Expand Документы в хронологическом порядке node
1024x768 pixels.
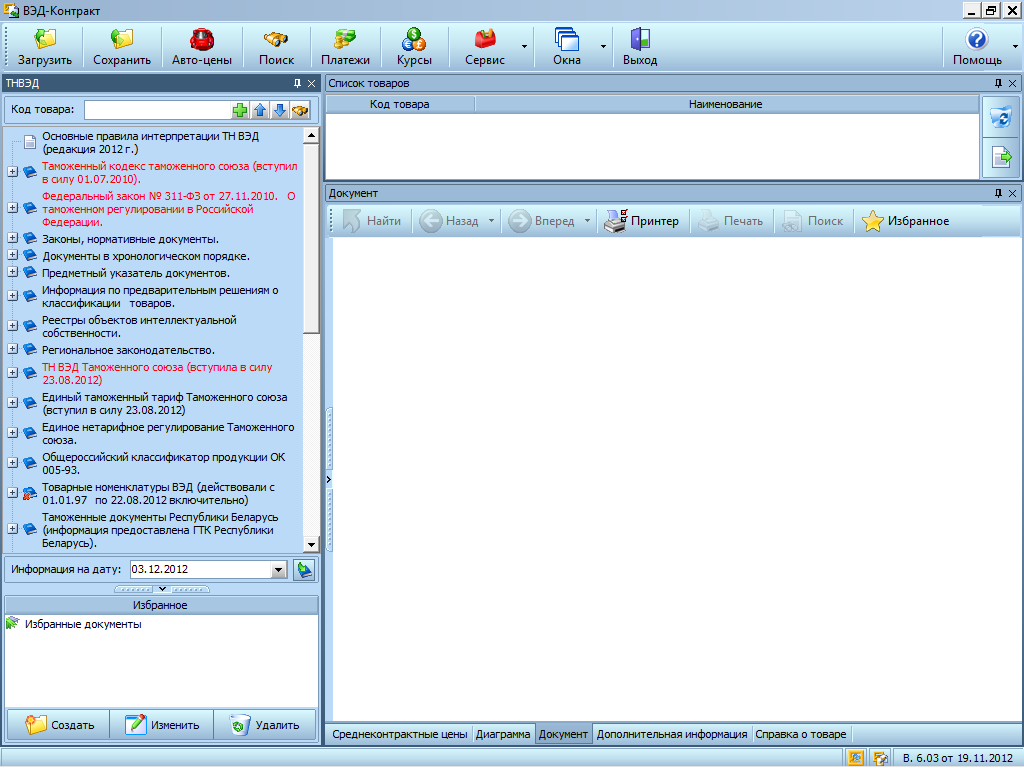point(12,255)
